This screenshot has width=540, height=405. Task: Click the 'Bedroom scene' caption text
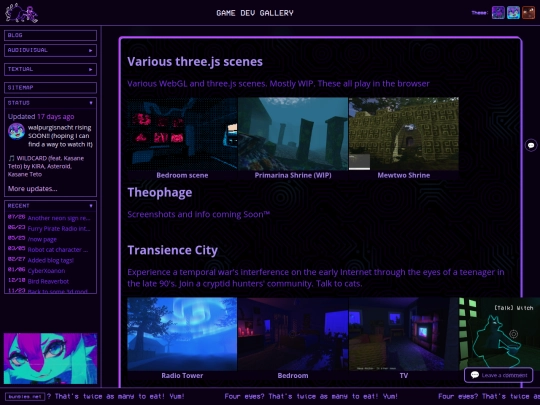coord(182,175)
